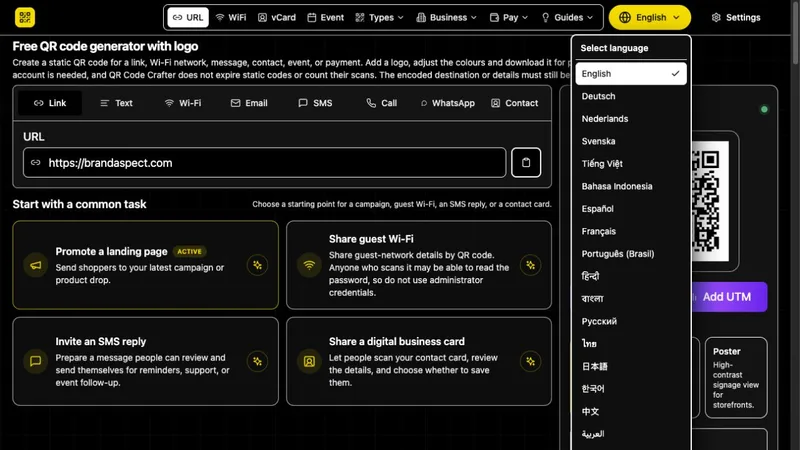Select the Link tab

point(50,103)
